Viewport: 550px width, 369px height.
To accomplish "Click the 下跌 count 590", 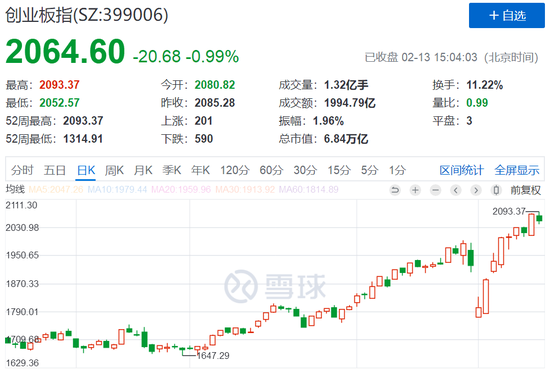I will click(203, 139).
